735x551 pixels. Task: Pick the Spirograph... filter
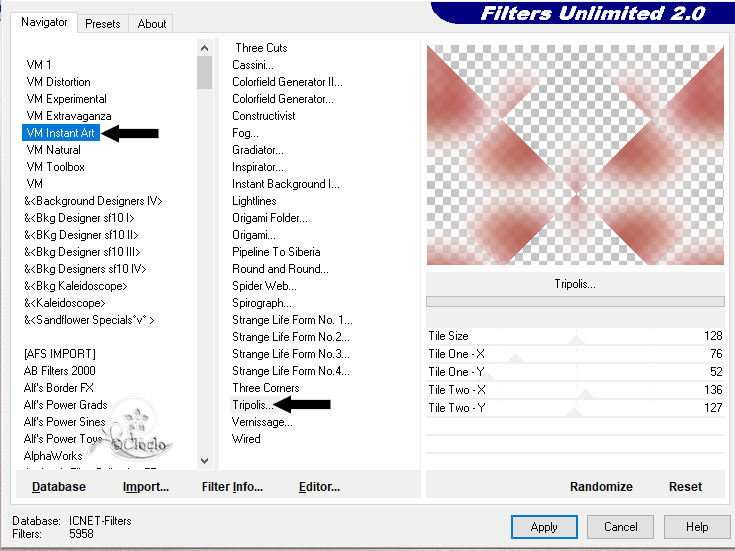262,302
